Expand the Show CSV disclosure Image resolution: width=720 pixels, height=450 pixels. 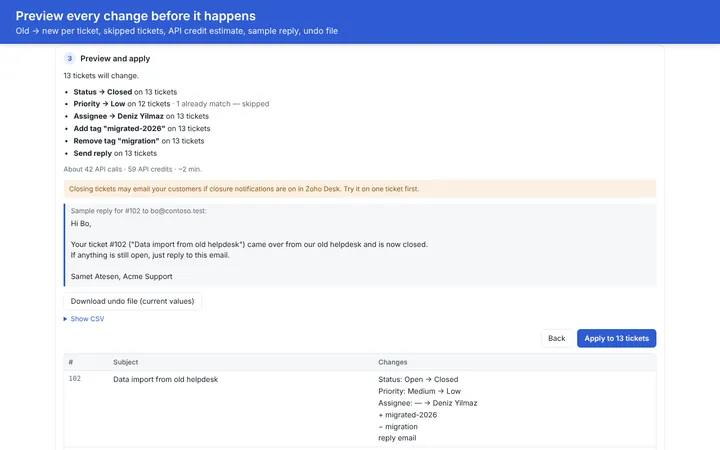tap(84, 319)
